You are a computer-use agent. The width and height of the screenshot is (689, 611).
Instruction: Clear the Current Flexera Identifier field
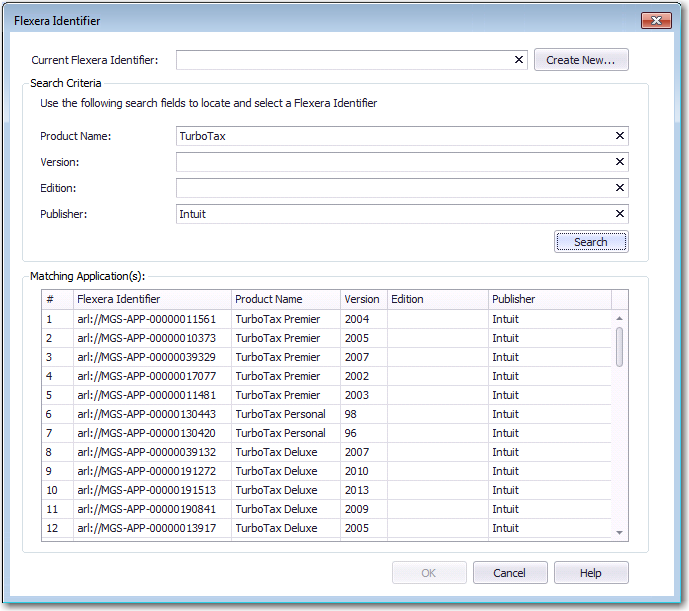(x=519, y=60)
